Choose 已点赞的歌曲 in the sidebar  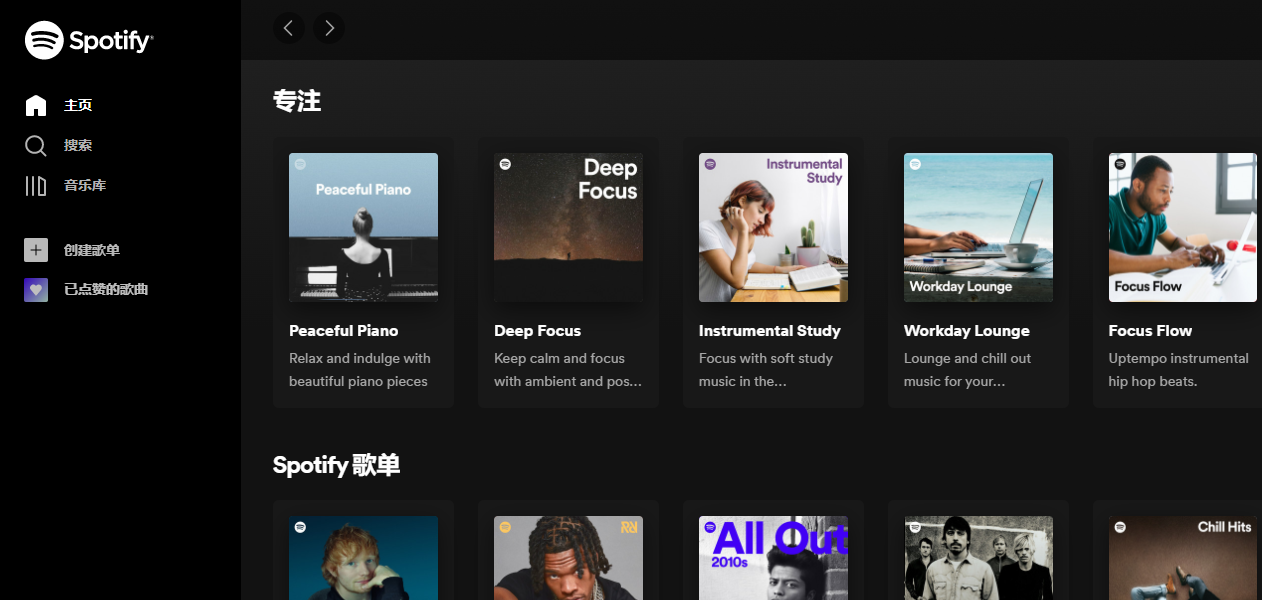tap(106, 289)
